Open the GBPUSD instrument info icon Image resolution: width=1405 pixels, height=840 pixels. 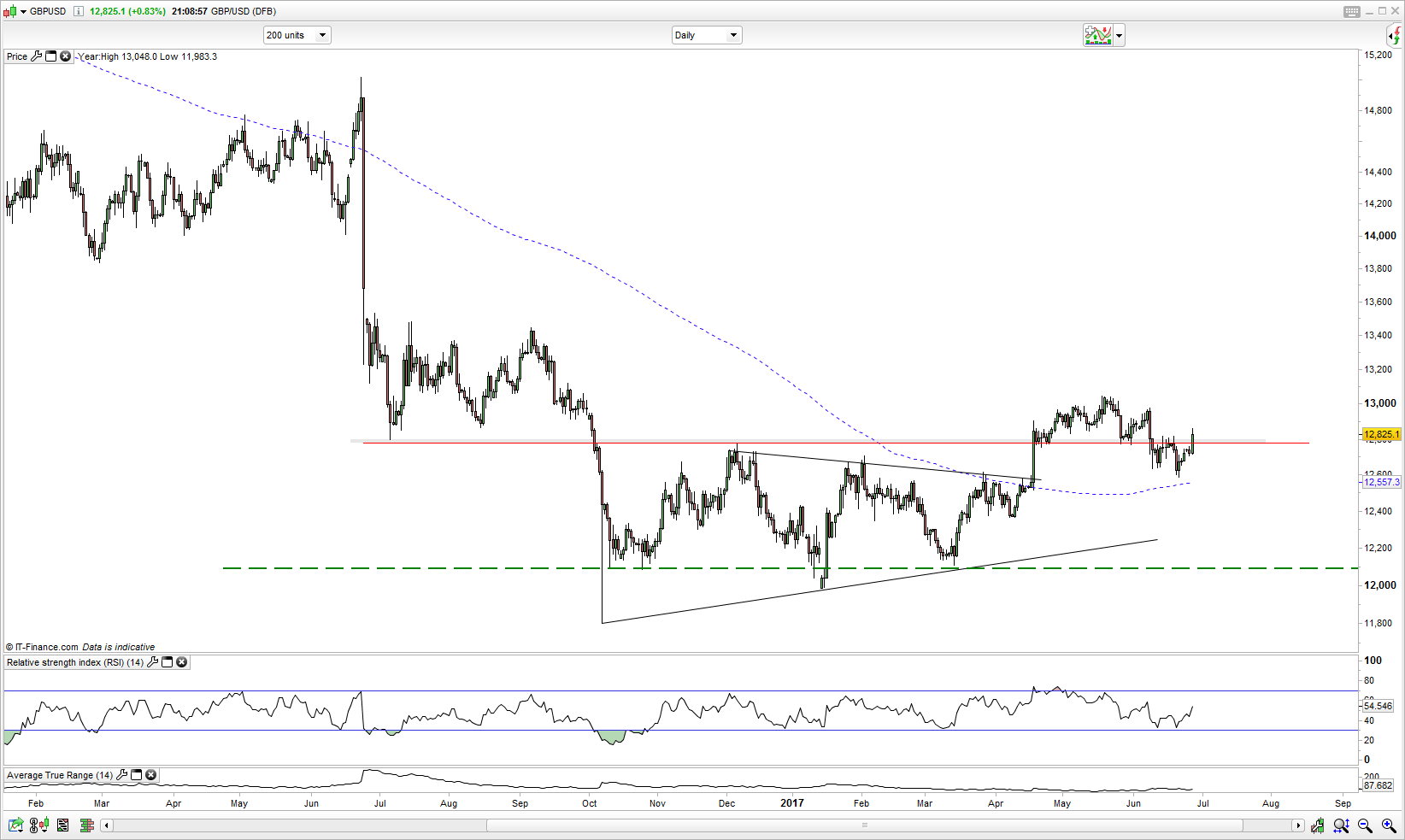pos(79,11)
